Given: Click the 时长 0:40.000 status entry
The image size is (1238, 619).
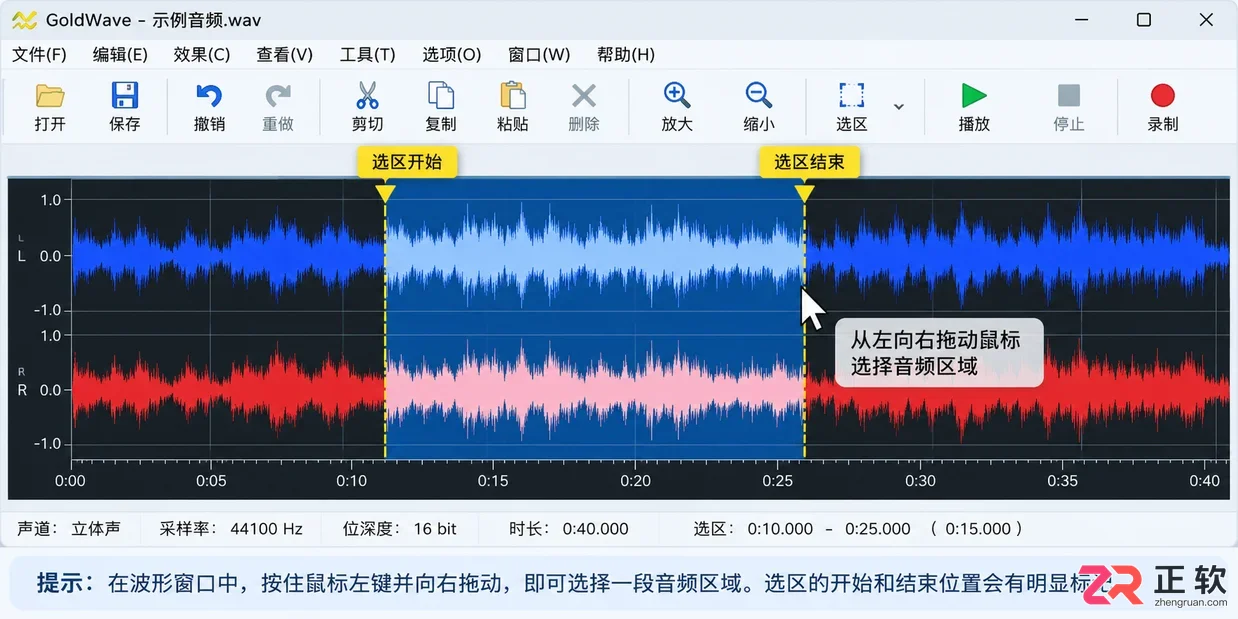Looking at the screenshot, I should point(569,529).
